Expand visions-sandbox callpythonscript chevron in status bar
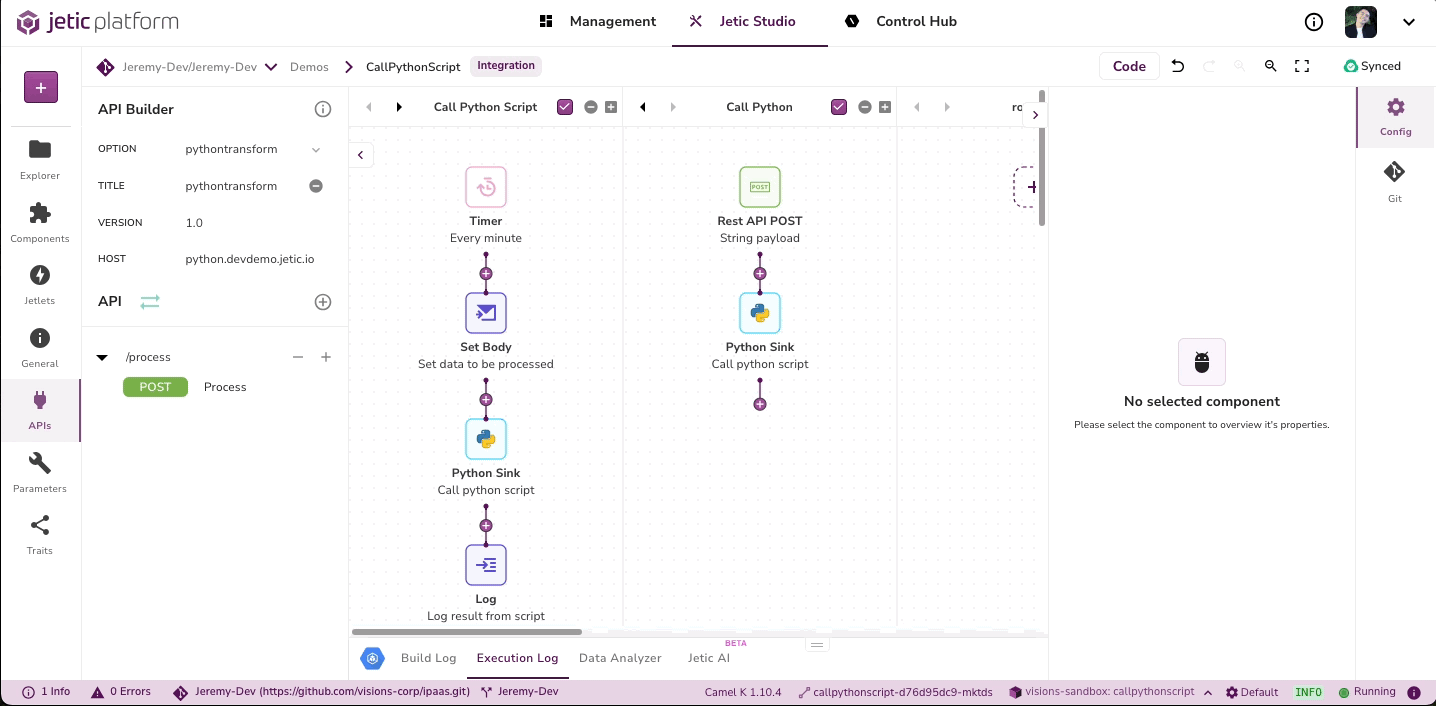The image size is (1436, 706). pyautogui.click(x=1208, y=692)
